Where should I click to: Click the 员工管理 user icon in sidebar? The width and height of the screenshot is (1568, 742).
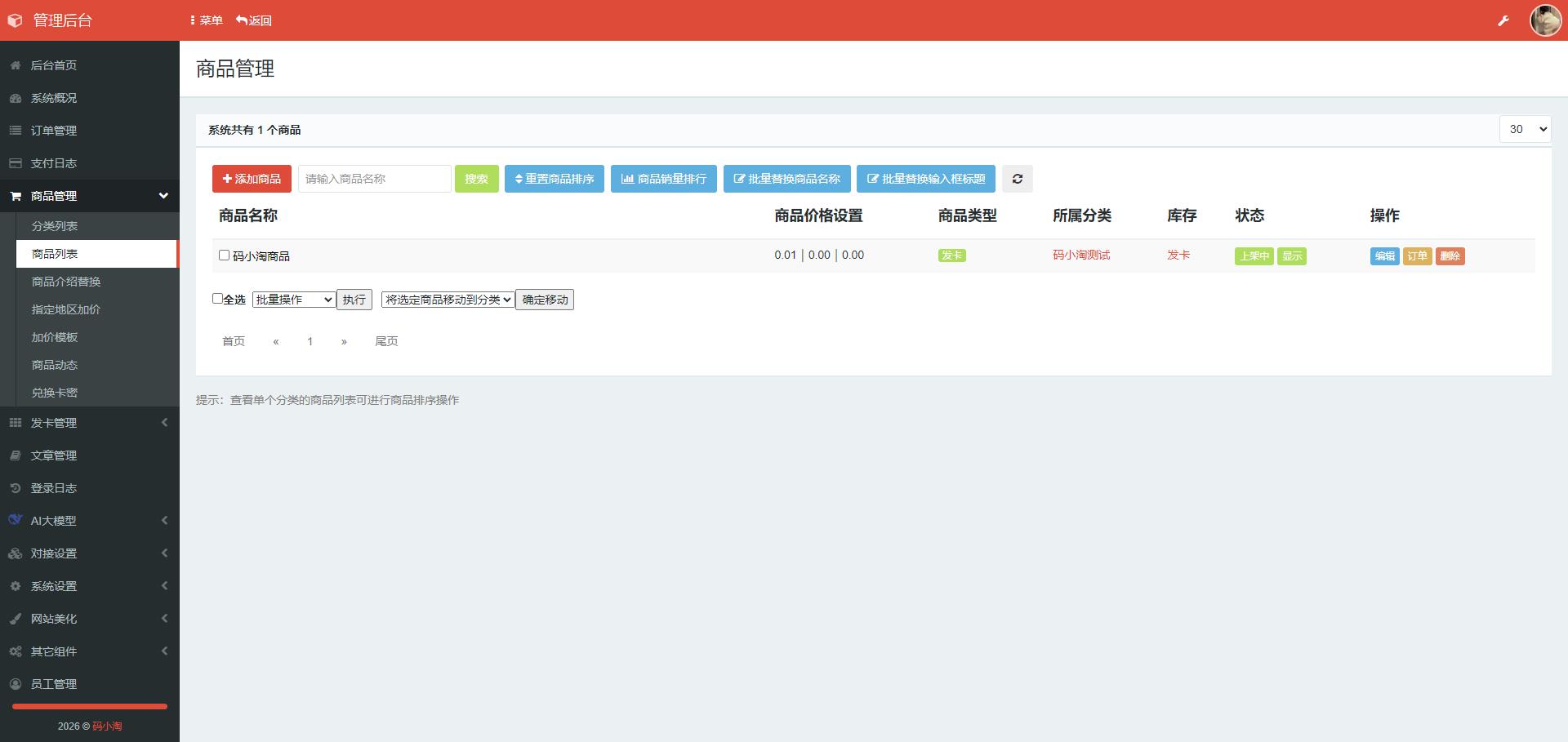coord(16,684)
